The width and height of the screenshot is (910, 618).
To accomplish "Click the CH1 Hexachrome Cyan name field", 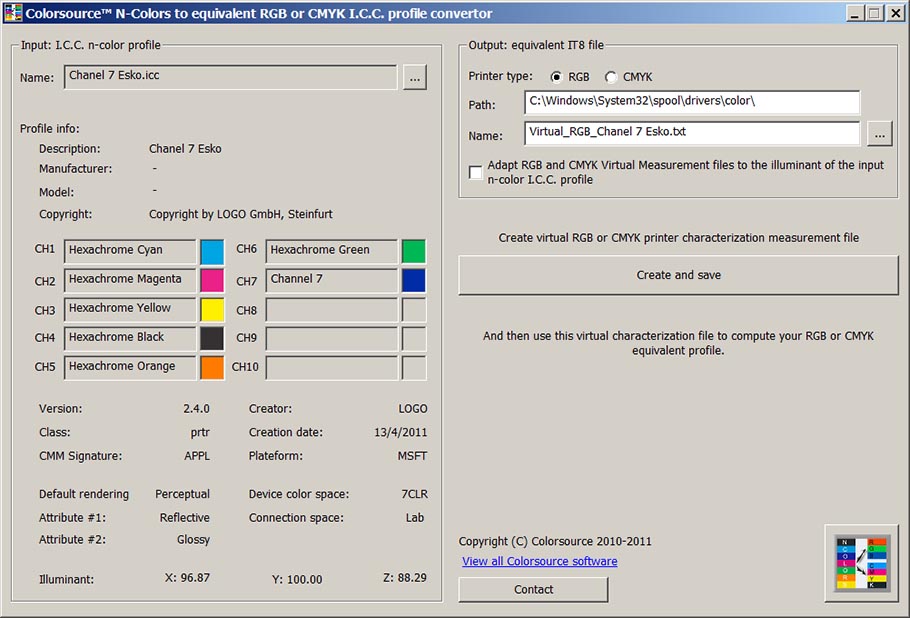I will (x=130, y=252).
